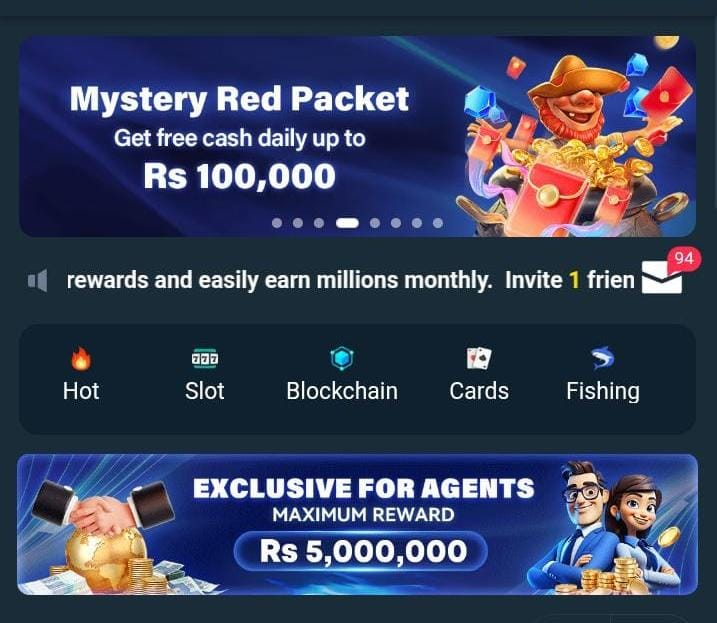The height and width of the screenshot is (623, 717).
Task: Open the mail envelope with 94 badge
Action: click(x=662, y=277)
